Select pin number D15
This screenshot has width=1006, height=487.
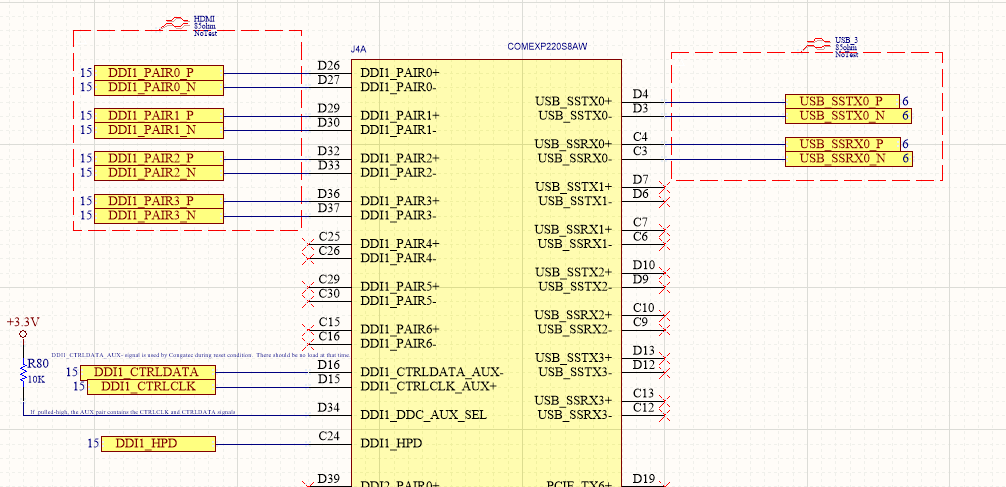coord(328,379)
